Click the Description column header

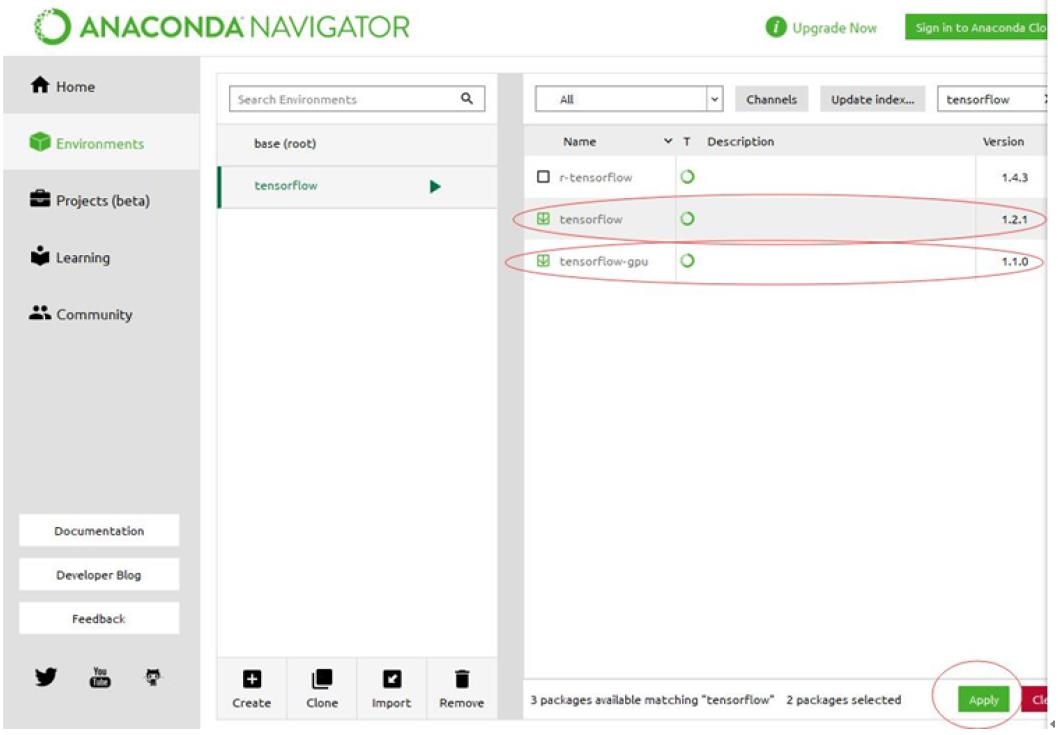click(740, 141)
